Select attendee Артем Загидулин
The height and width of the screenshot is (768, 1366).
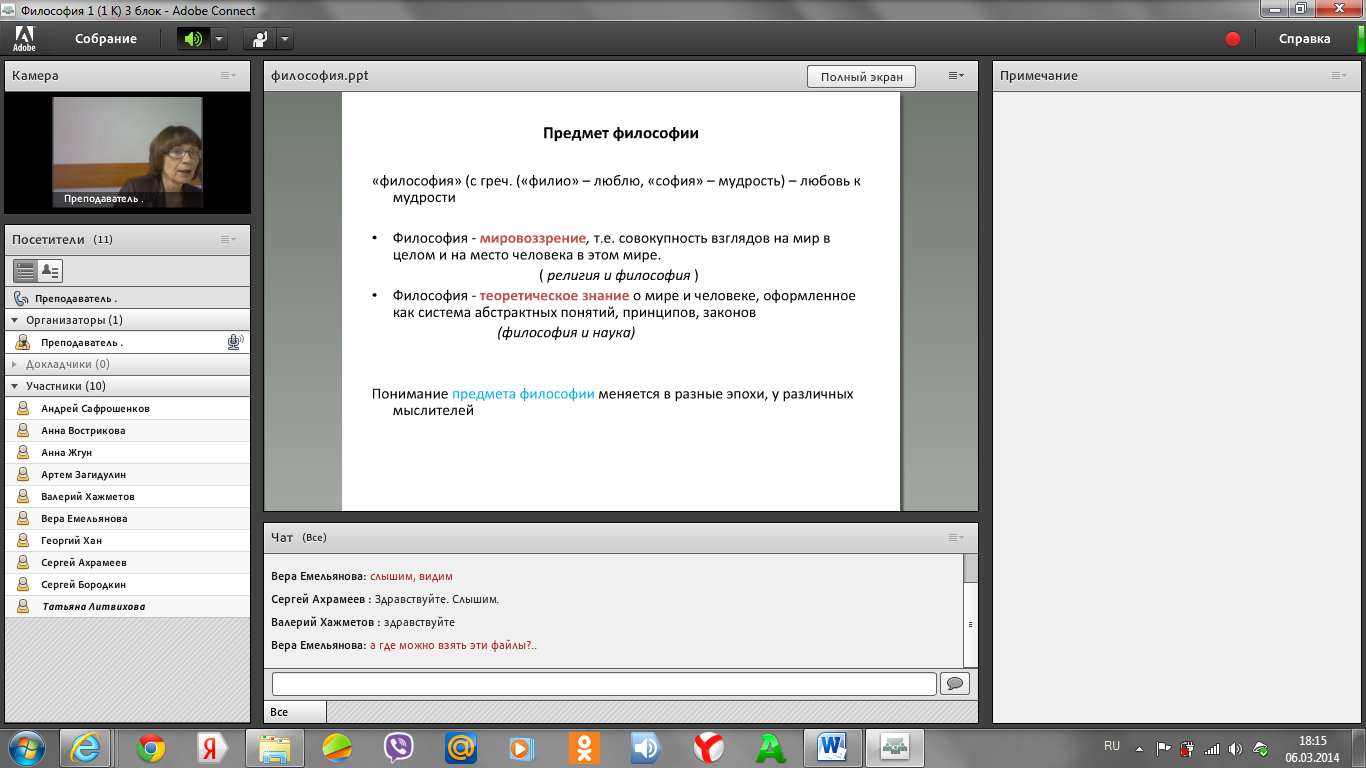[x=127, y=474]
